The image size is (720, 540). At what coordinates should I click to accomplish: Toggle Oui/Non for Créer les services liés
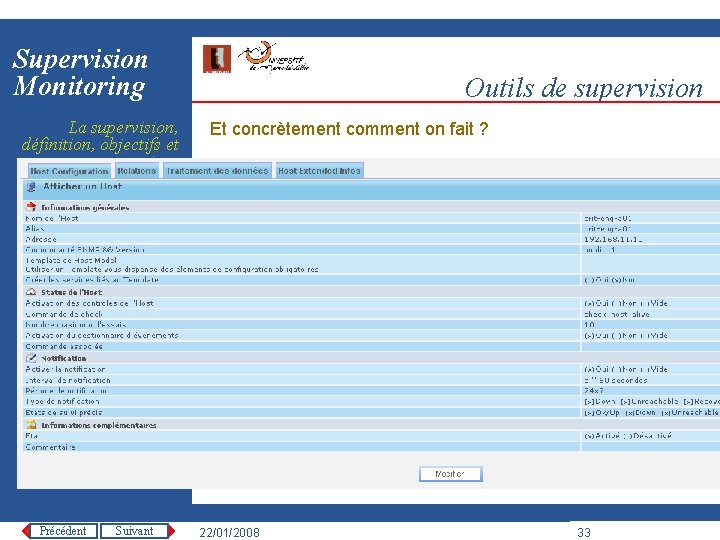[609, 280]
